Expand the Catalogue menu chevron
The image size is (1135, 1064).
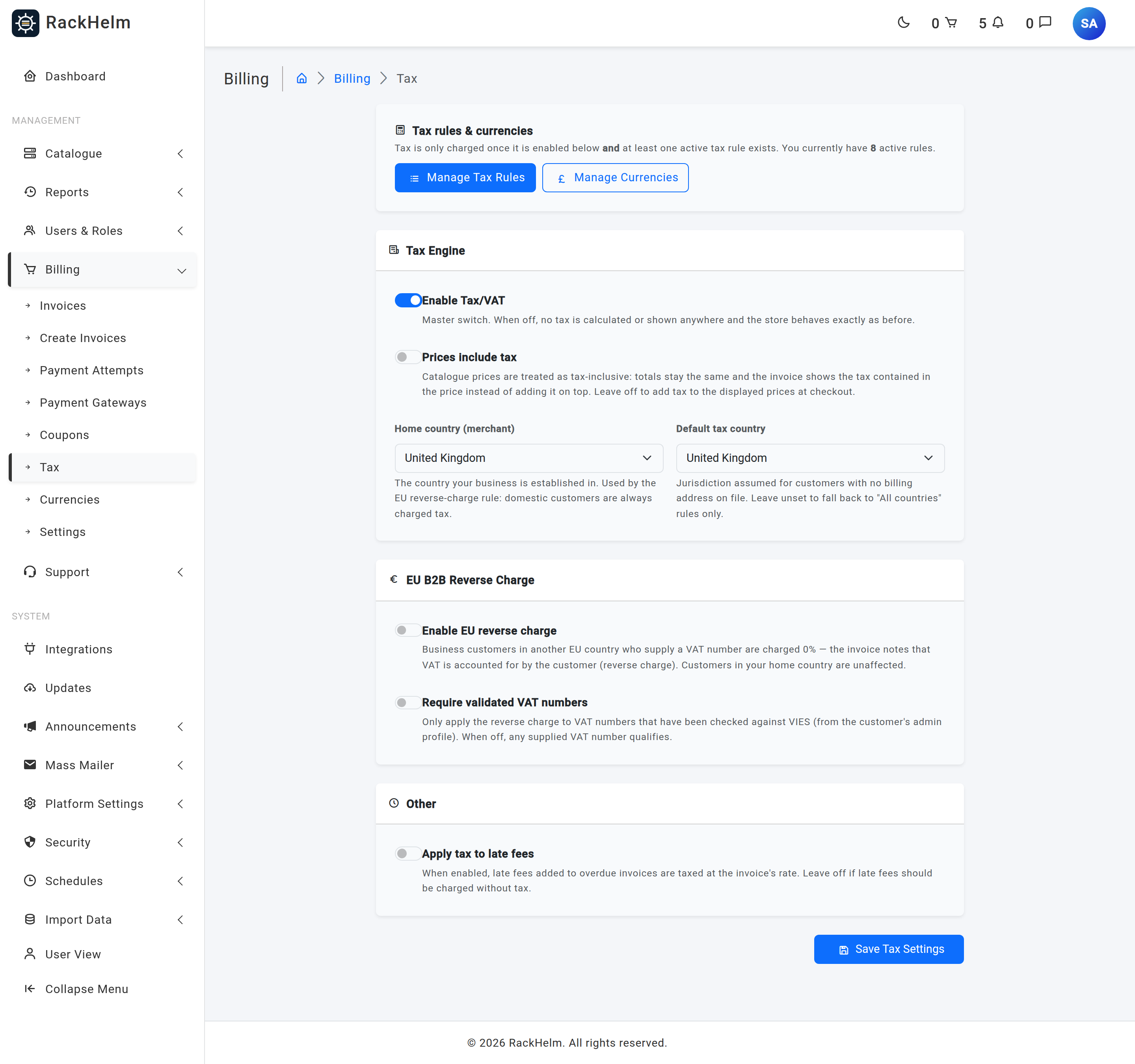pos(180,154)
